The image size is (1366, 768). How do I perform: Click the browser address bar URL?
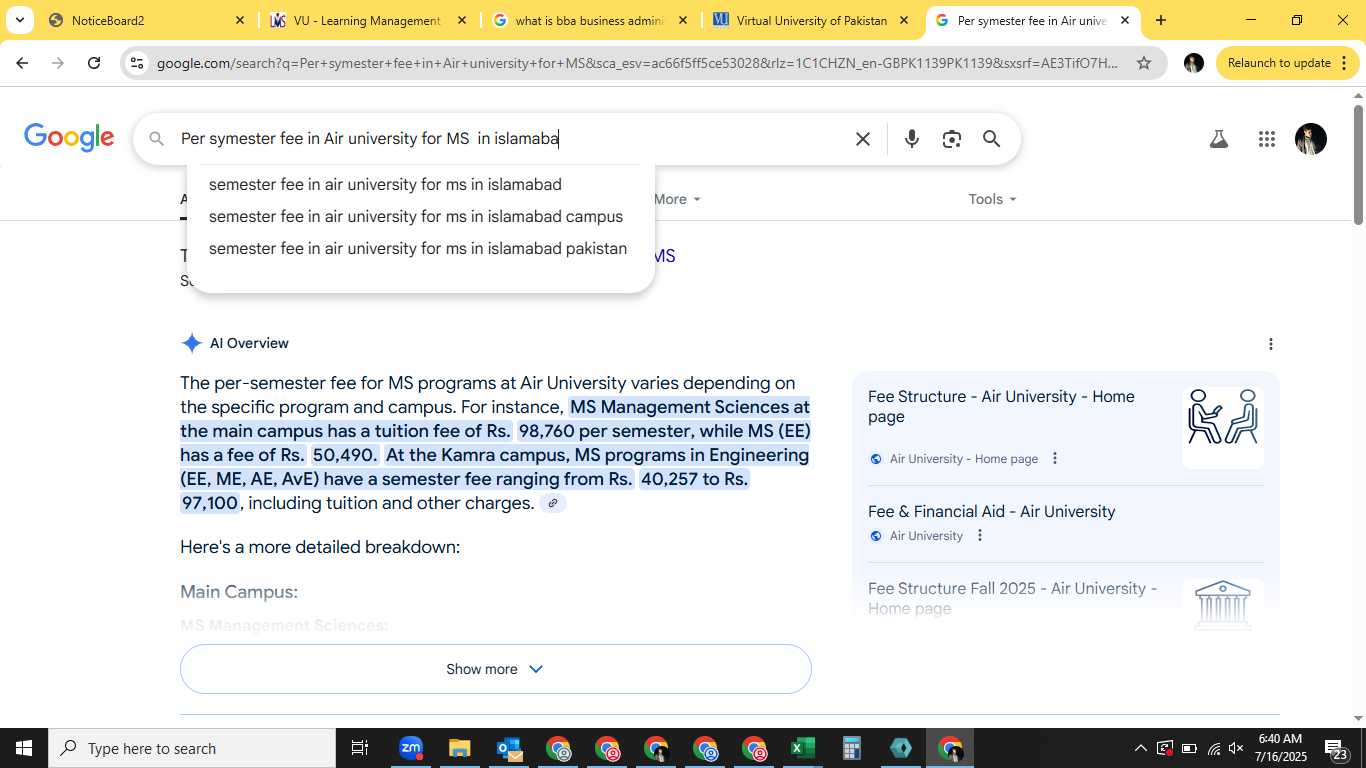click(637, 63)
